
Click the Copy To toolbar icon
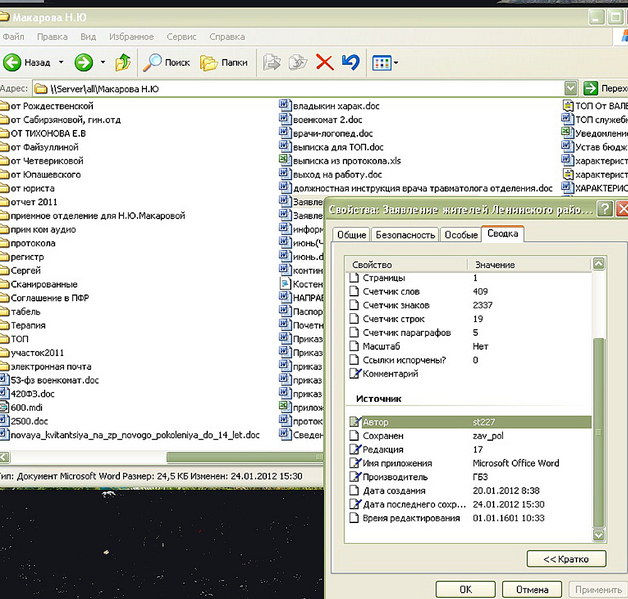(298, 62)
